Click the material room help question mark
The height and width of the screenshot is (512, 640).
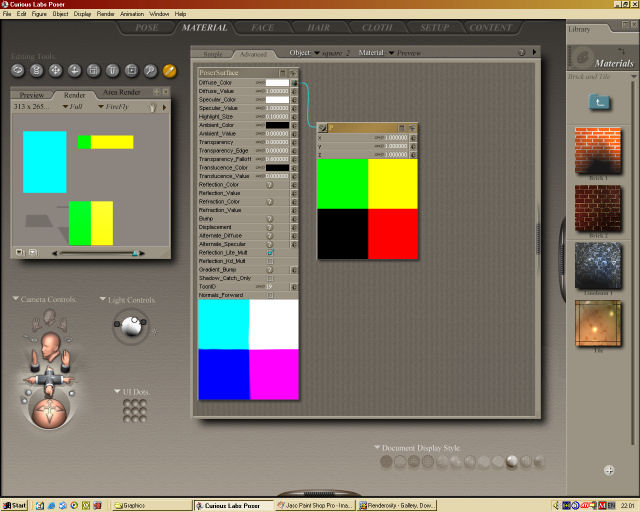coord(522,52)
